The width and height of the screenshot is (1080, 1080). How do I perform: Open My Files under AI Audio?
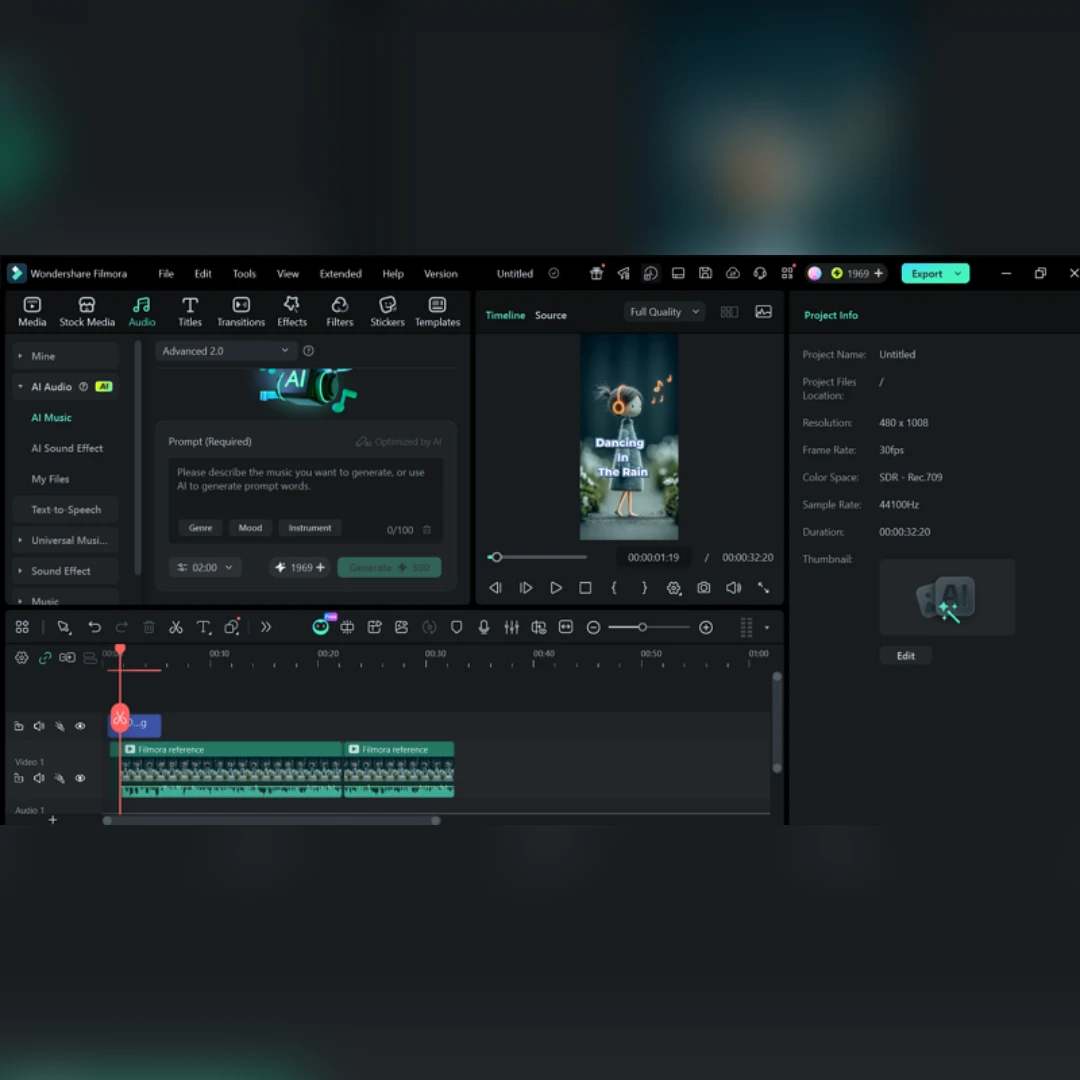pos(50,479)
